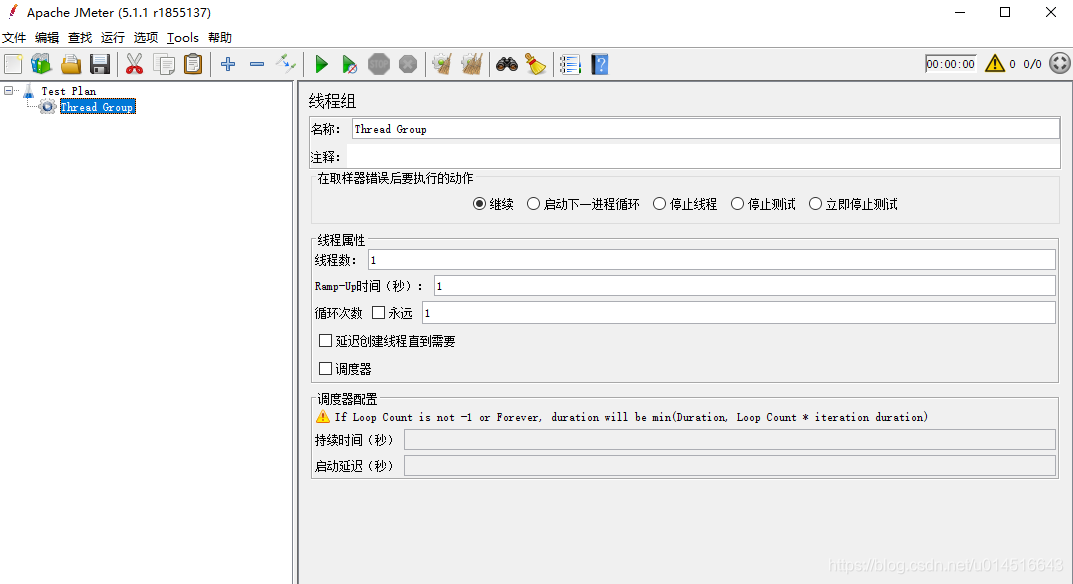Check the 永远 loop checkbox
The width and height of the screenshot is (1073, 584).
(x=378, y=313)
